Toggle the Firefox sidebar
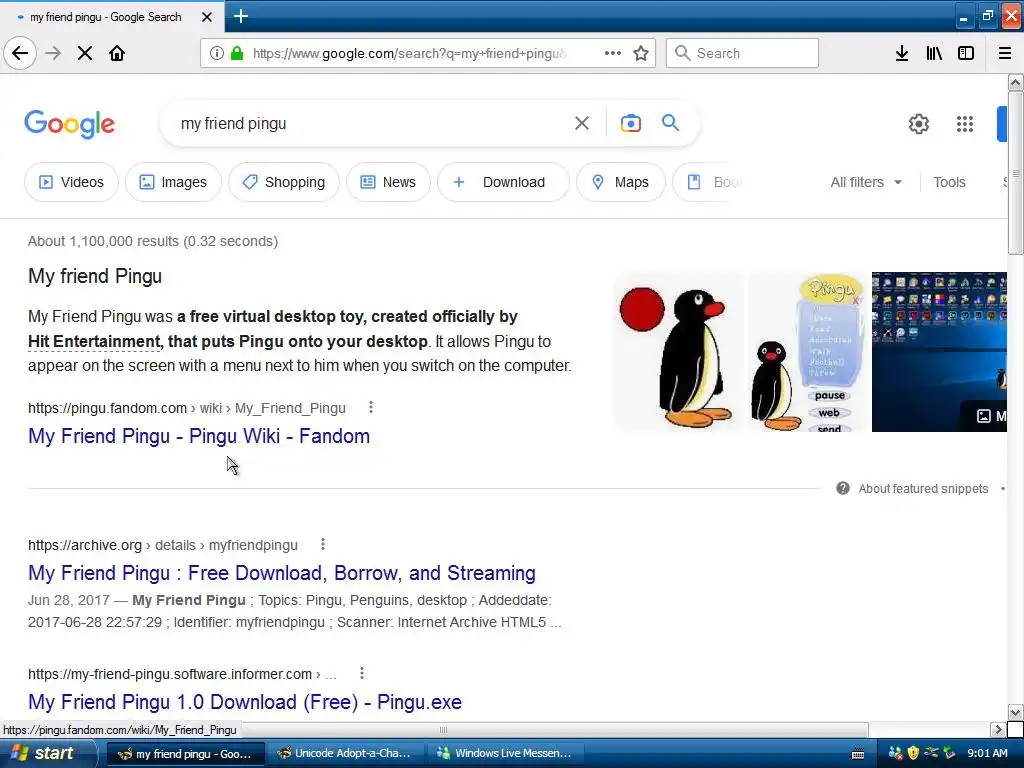 tap(966, 53)
